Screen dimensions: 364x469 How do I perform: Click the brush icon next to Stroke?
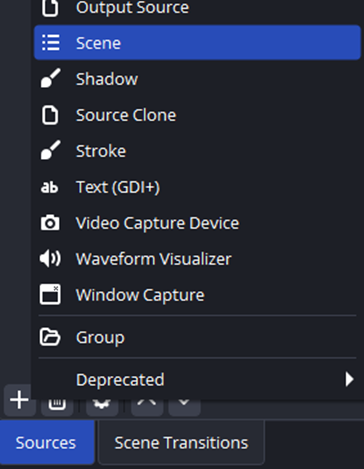(50, 150)
